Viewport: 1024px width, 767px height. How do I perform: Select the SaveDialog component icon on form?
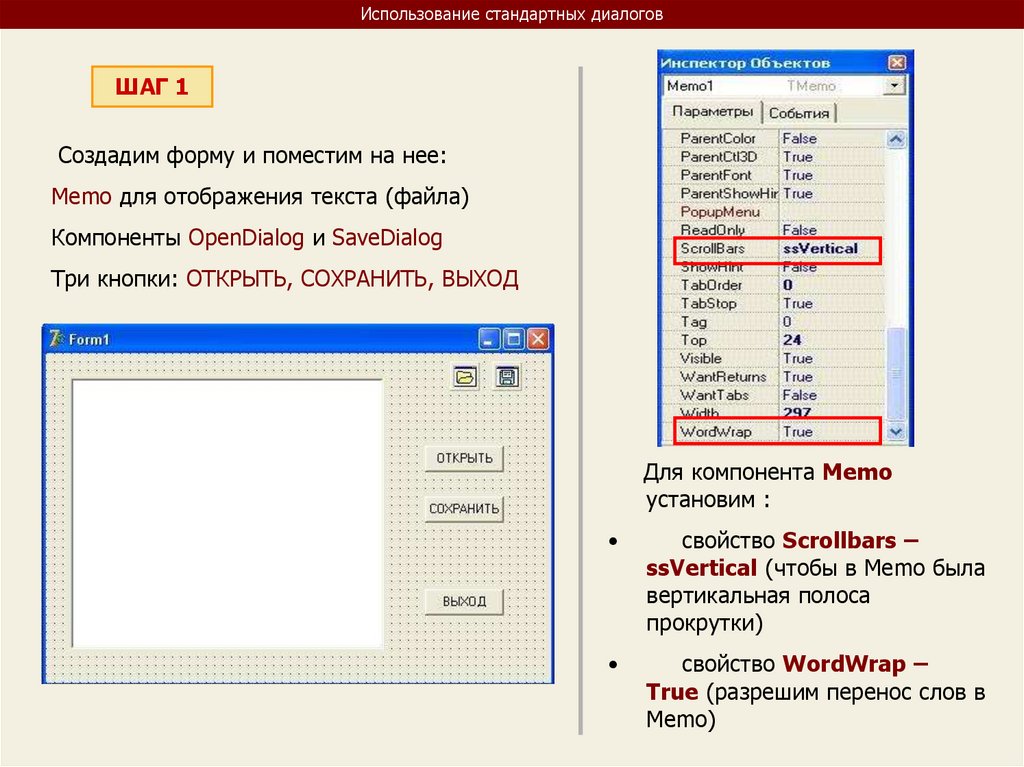[x=507, y=377]
